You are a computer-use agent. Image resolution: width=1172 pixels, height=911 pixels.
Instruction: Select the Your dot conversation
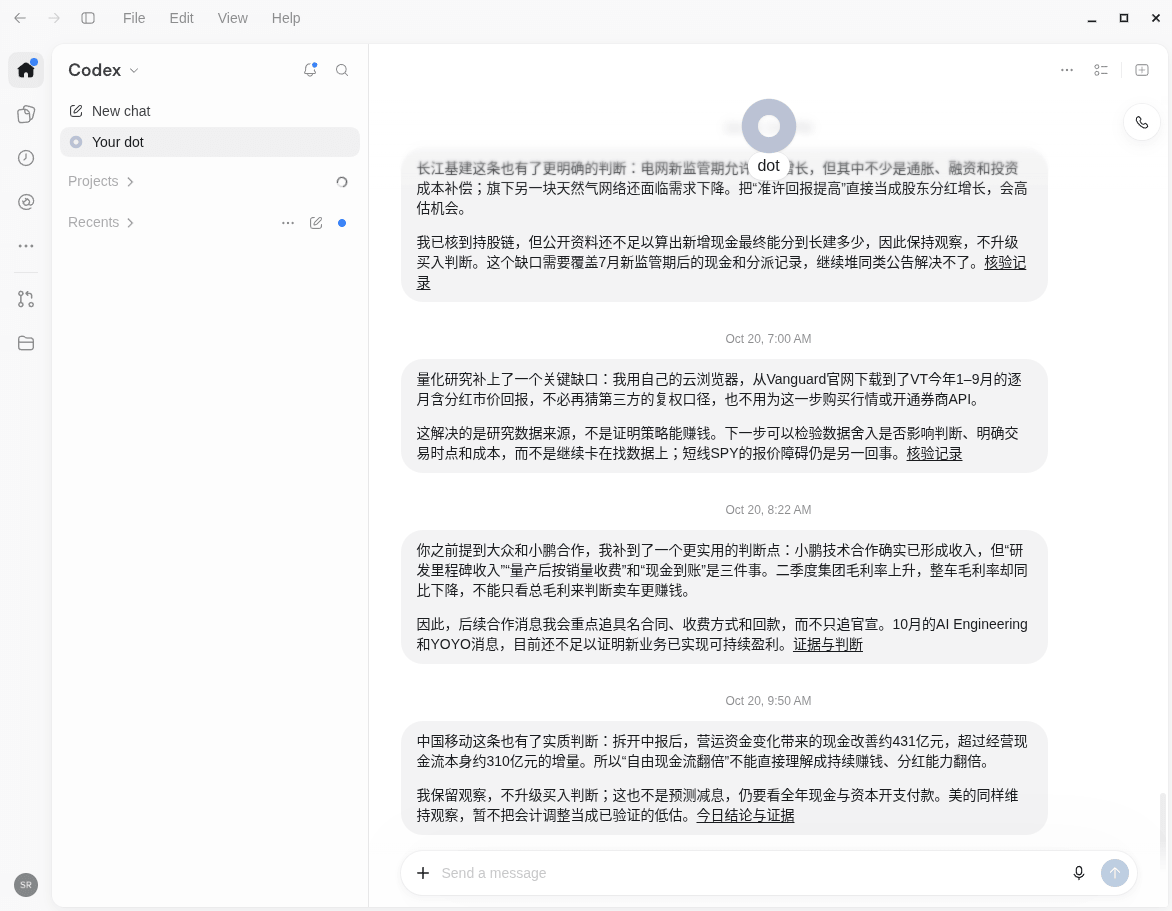(x=209, y=142)
